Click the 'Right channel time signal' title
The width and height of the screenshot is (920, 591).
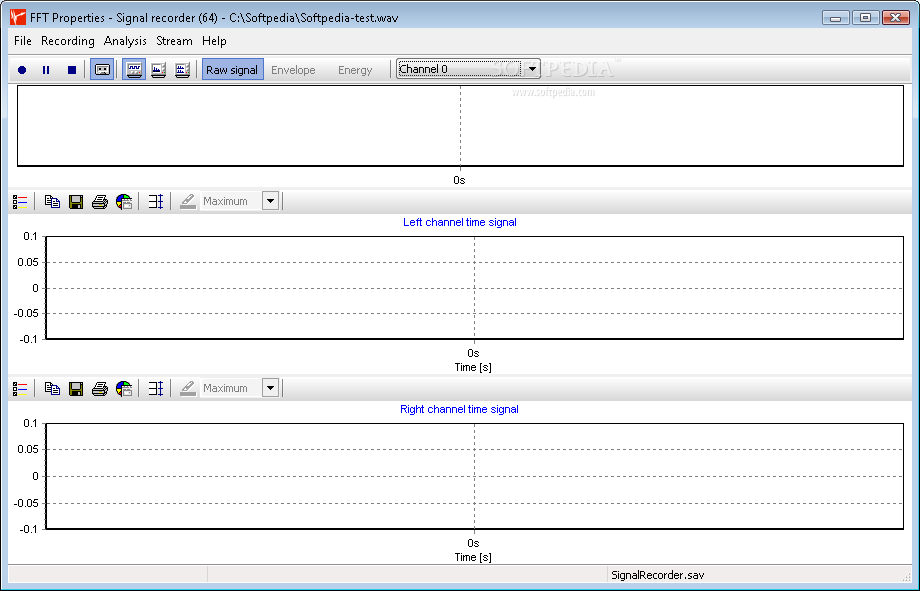(x=459, y=409)
